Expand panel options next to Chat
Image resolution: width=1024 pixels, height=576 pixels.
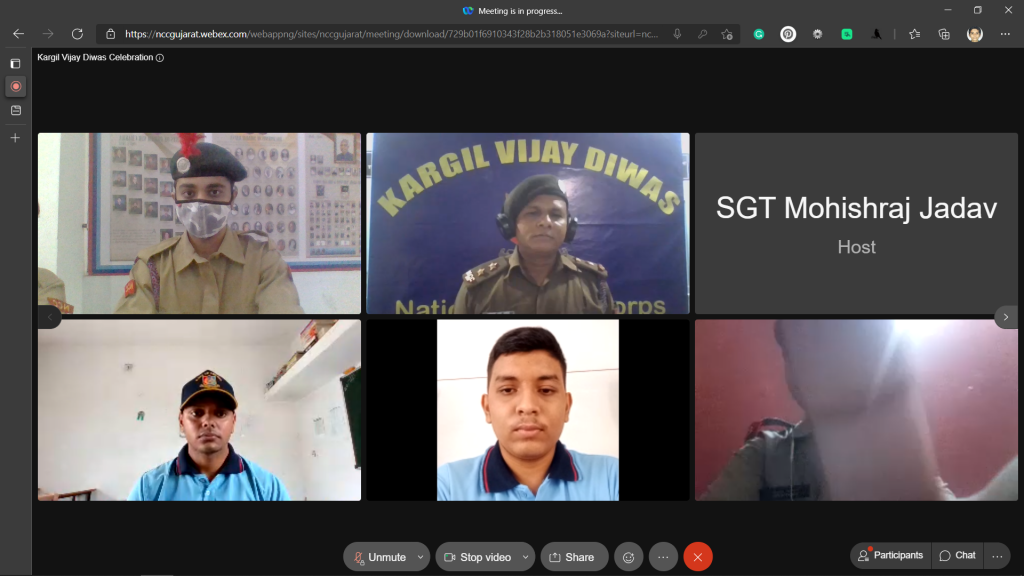point(996,556)
